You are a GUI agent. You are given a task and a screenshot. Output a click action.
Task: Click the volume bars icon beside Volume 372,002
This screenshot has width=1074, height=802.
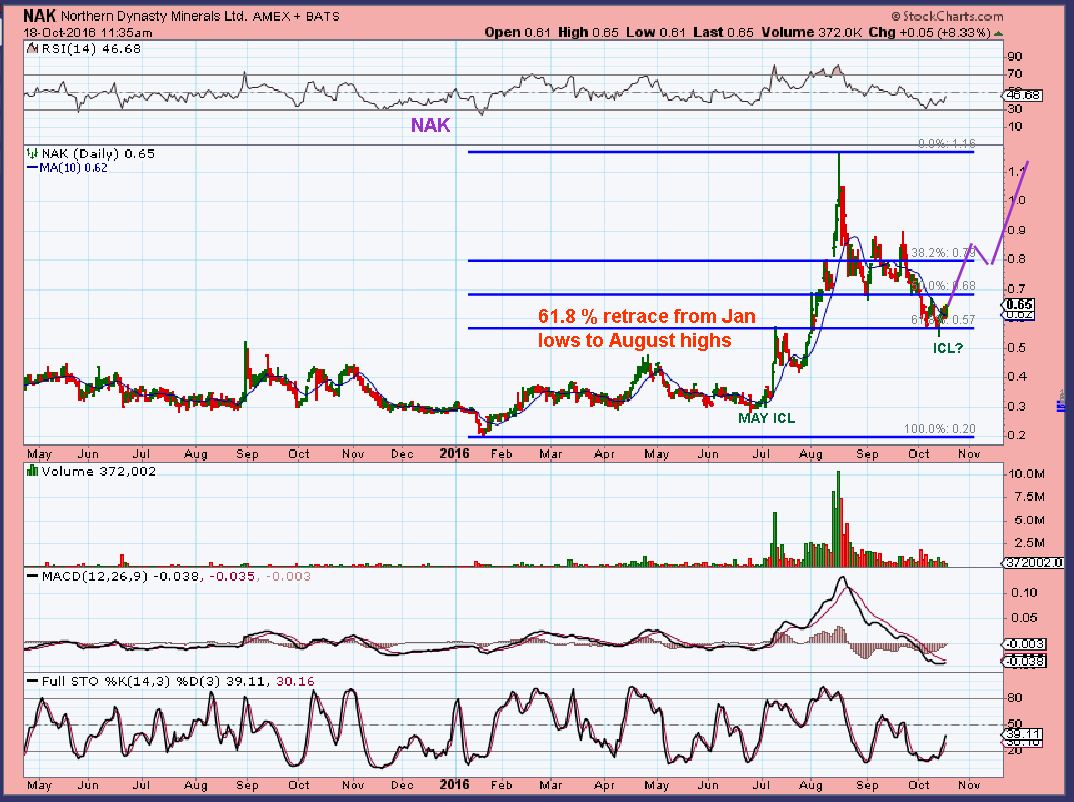tap(32, 471)
